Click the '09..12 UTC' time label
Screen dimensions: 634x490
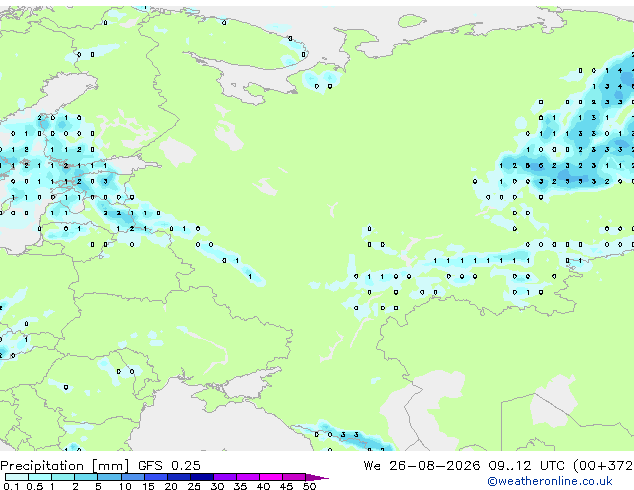[x=526, y=466]
